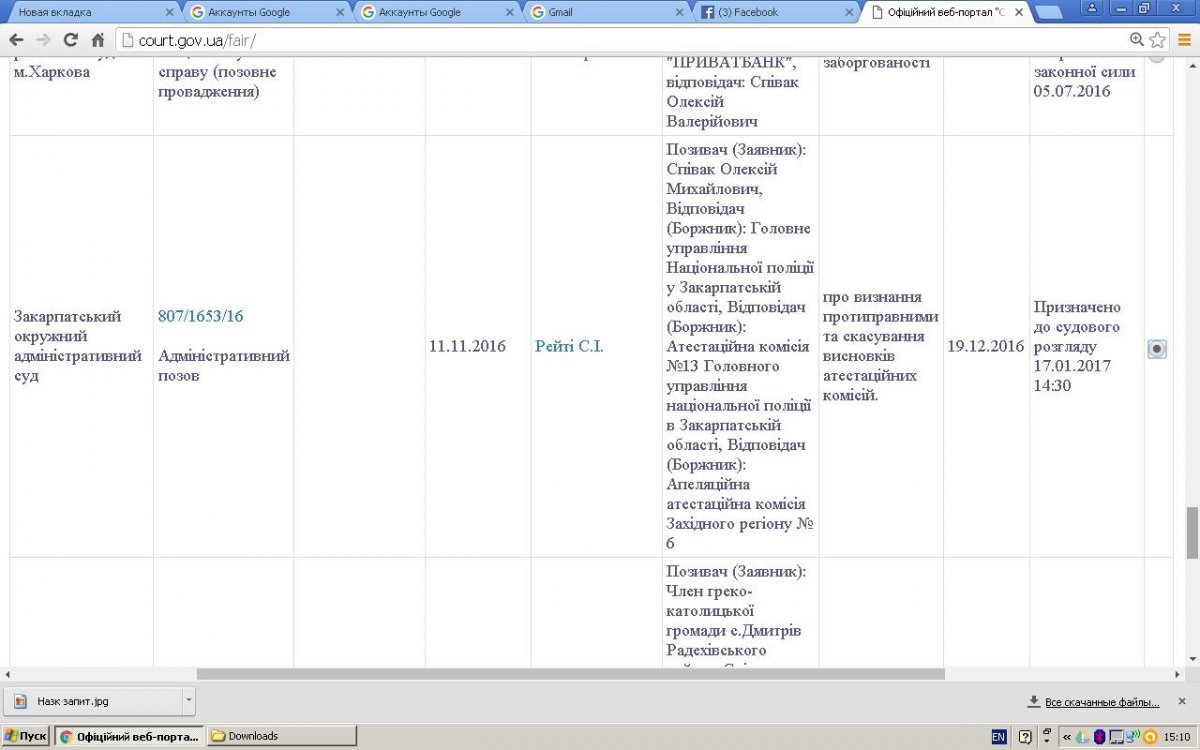
Task: Close the downloads bar
Action: coord(1182,701)
